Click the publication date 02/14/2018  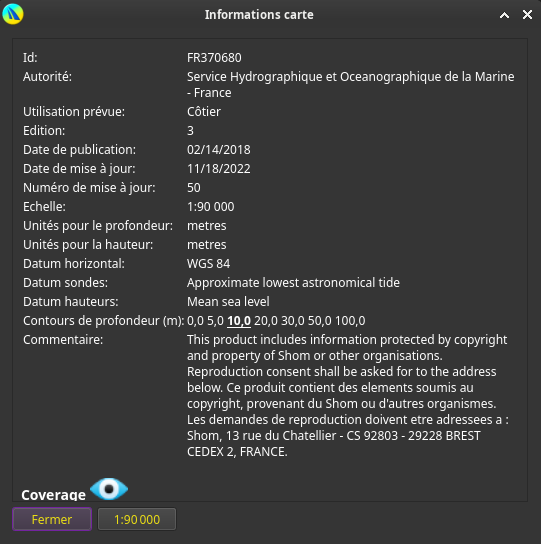(x=219, y=150)
